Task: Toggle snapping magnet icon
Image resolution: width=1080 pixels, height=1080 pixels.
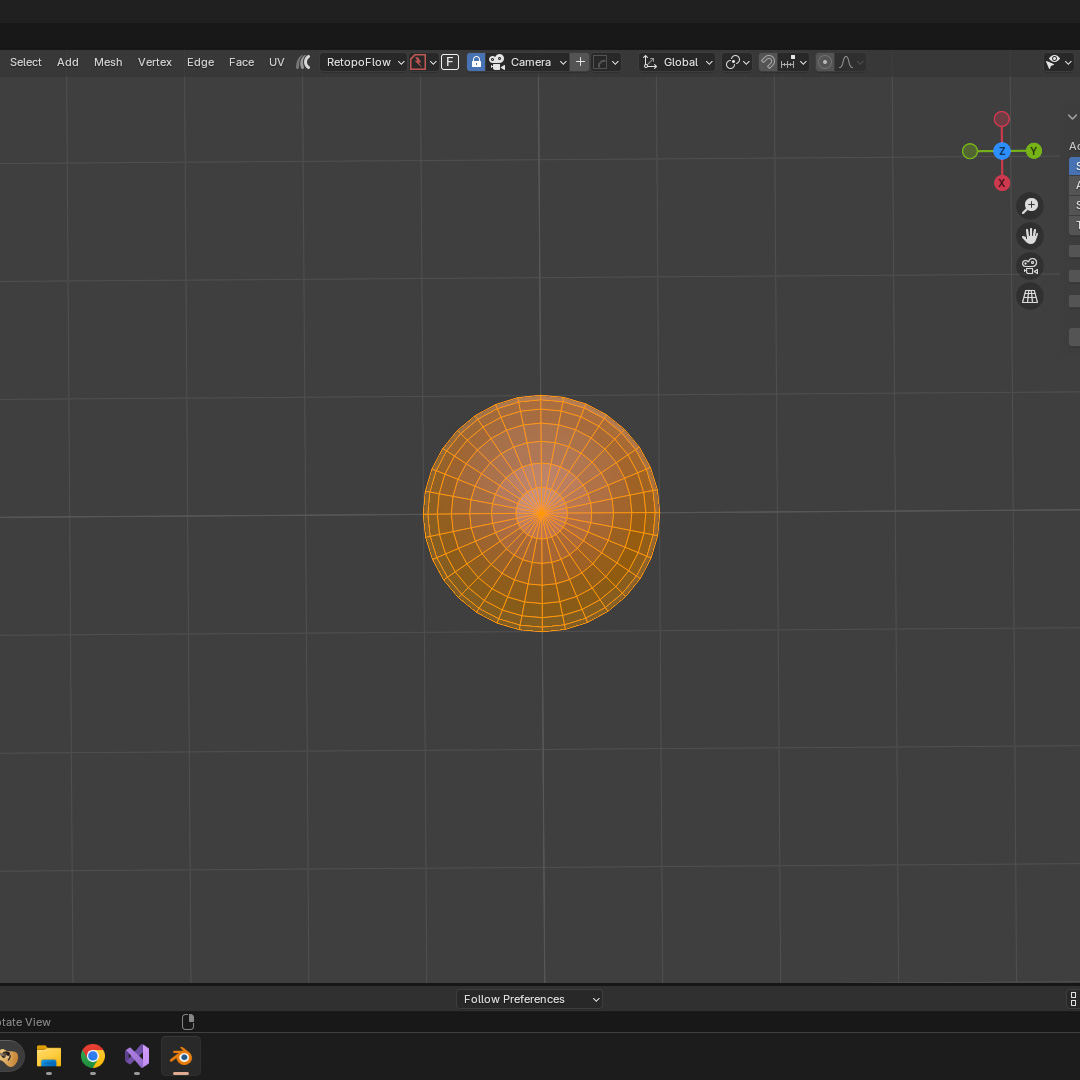Action: tap(768, 62)
